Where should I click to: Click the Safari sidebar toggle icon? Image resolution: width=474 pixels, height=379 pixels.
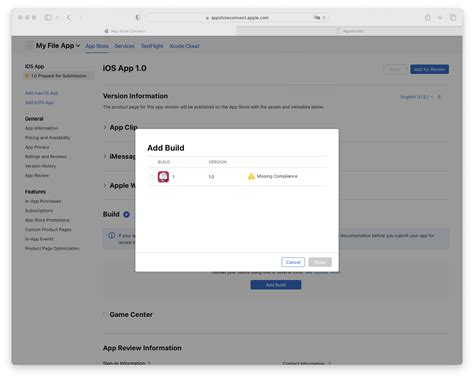click(48, 17)
